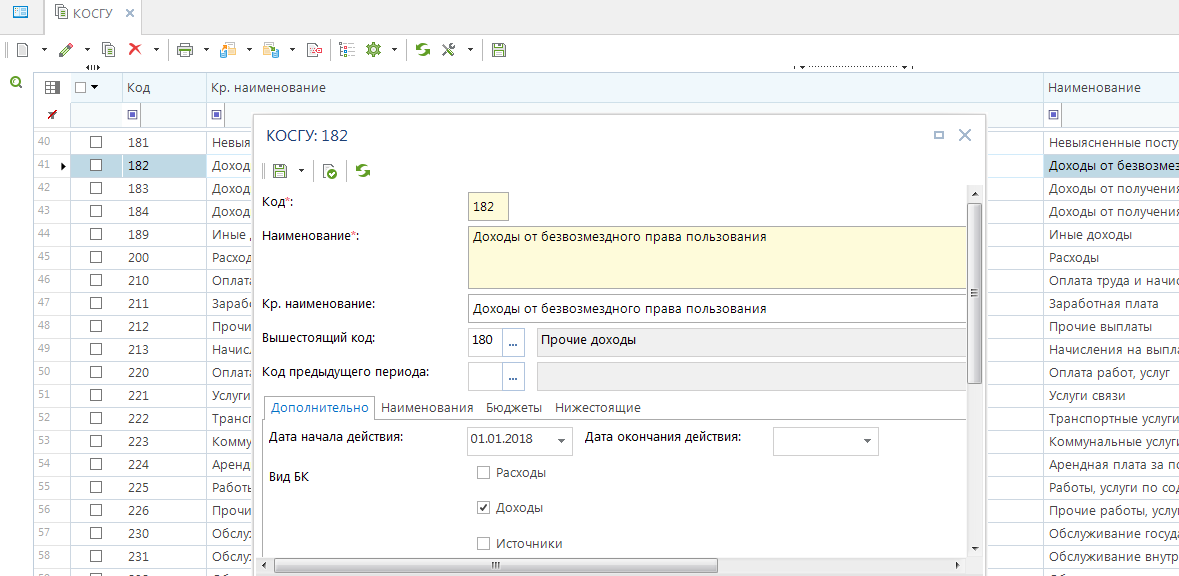Open dropdown arrow next to gear icon
The height and width of the screenshot is (576, 1179).
click(x=395, y=50)
